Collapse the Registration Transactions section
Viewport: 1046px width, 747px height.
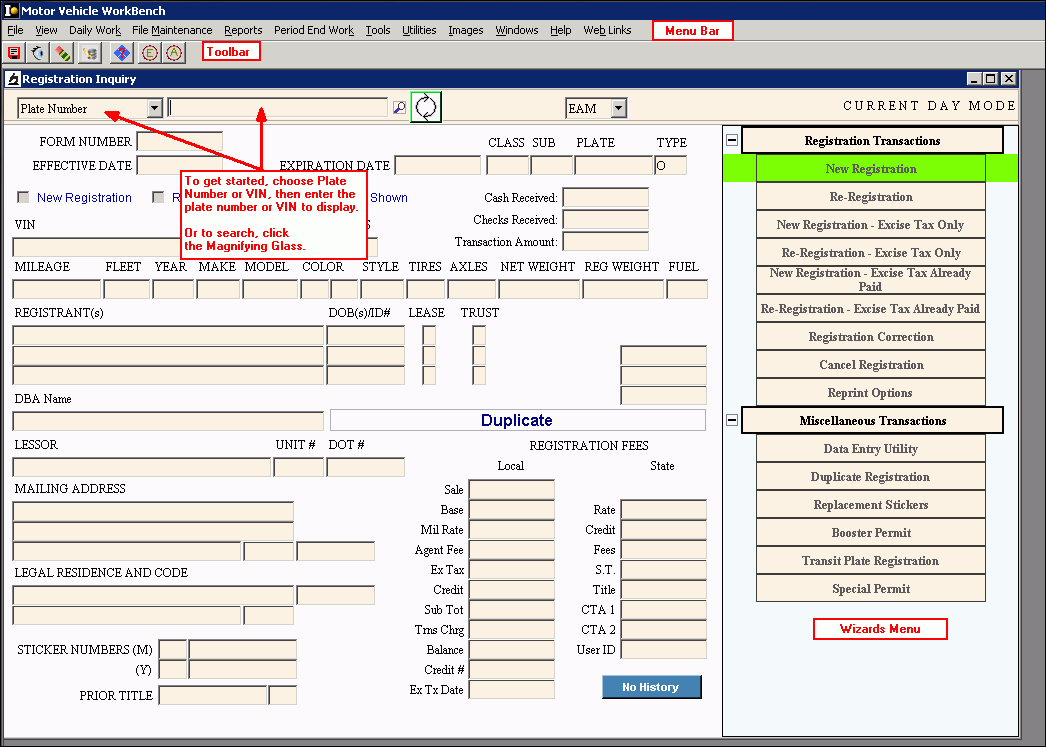tap(732, 140)
